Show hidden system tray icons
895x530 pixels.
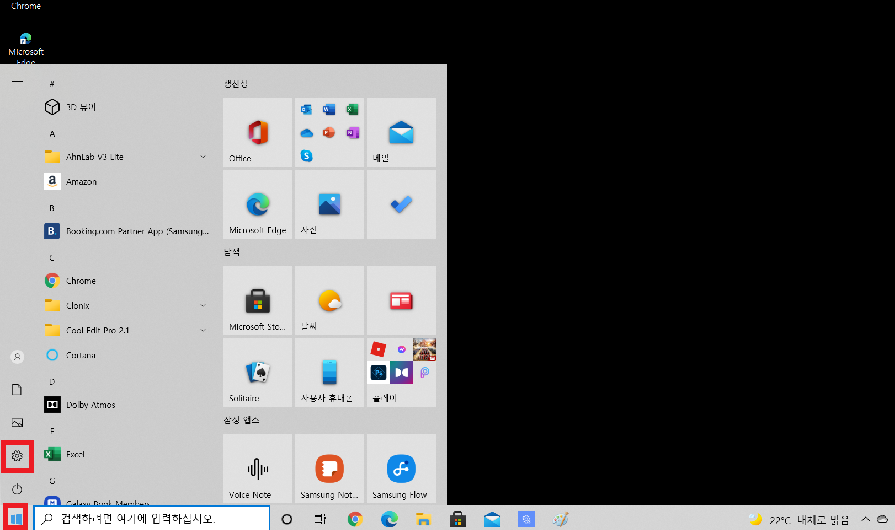click(x=865, y=519)
